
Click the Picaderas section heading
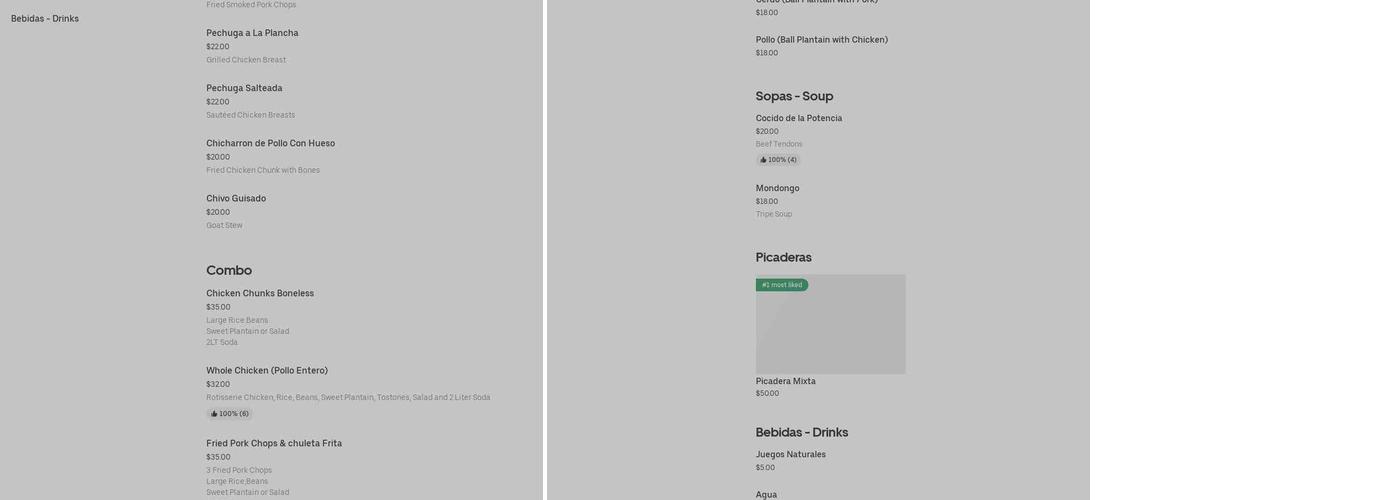tap(783, 257)
